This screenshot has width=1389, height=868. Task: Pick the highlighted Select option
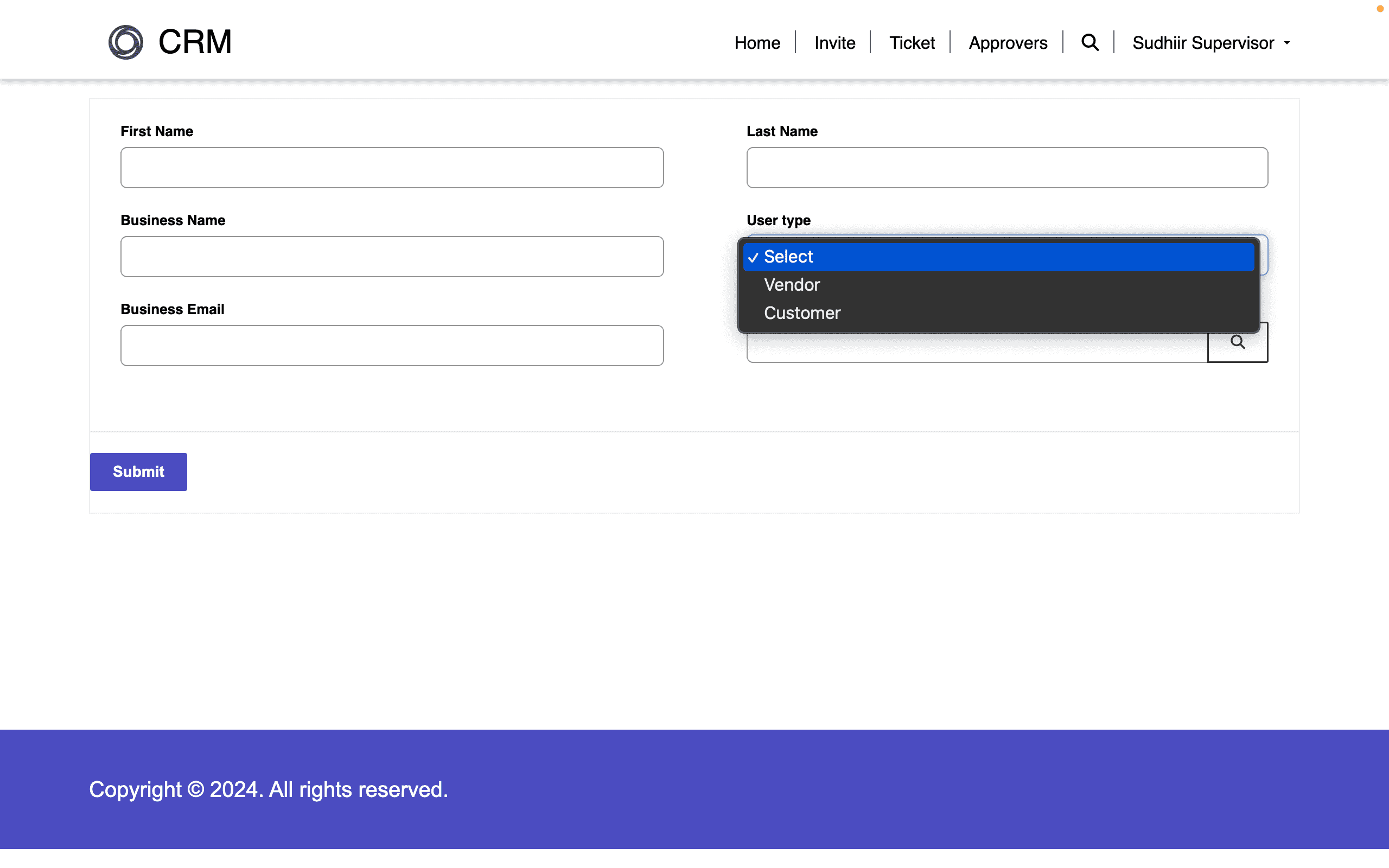tap(788, 257)
